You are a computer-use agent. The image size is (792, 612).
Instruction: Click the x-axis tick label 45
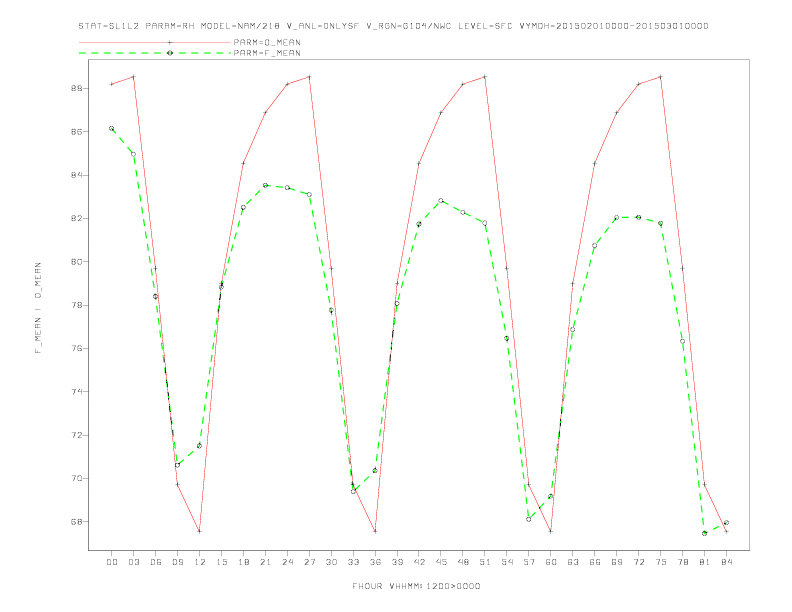[x=441, y=562]
